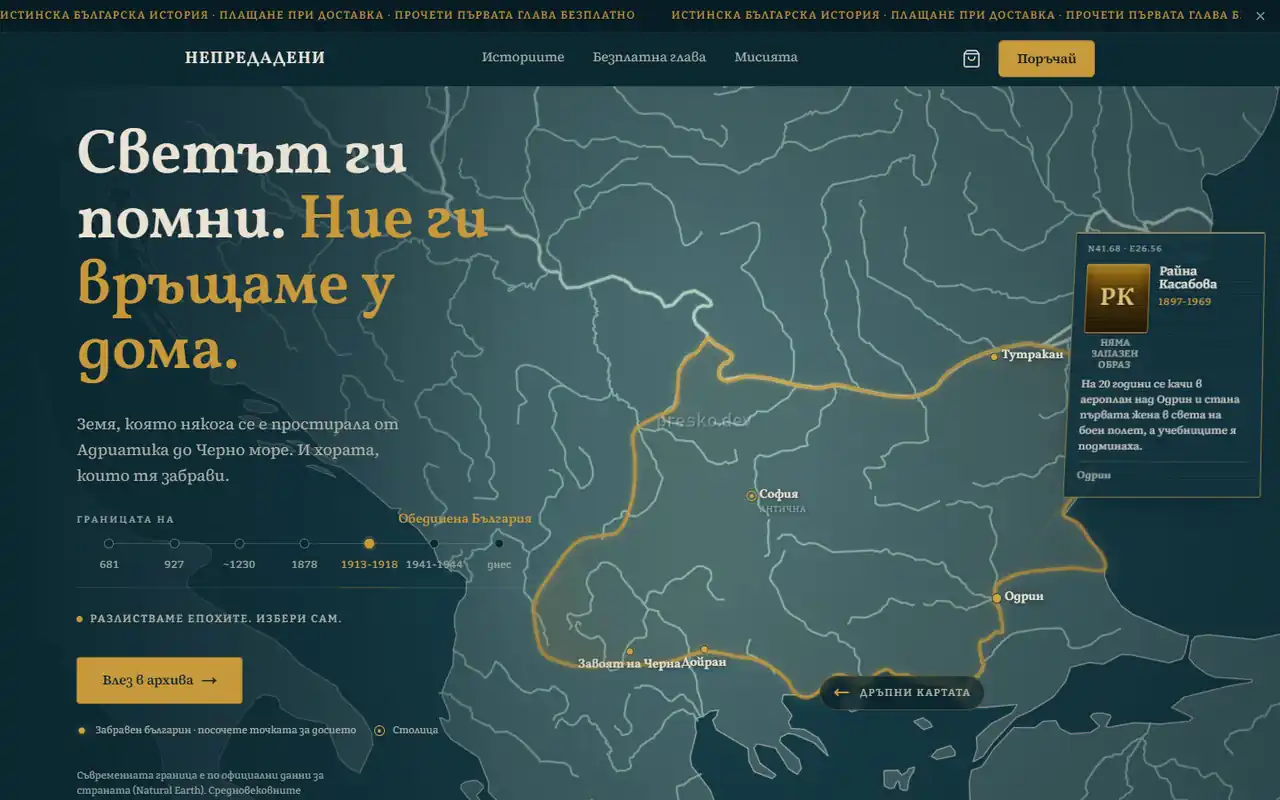Screen dimensions: 1280x800
Task: Click the Влез в архива button
Action: click(x=159, y=680)
